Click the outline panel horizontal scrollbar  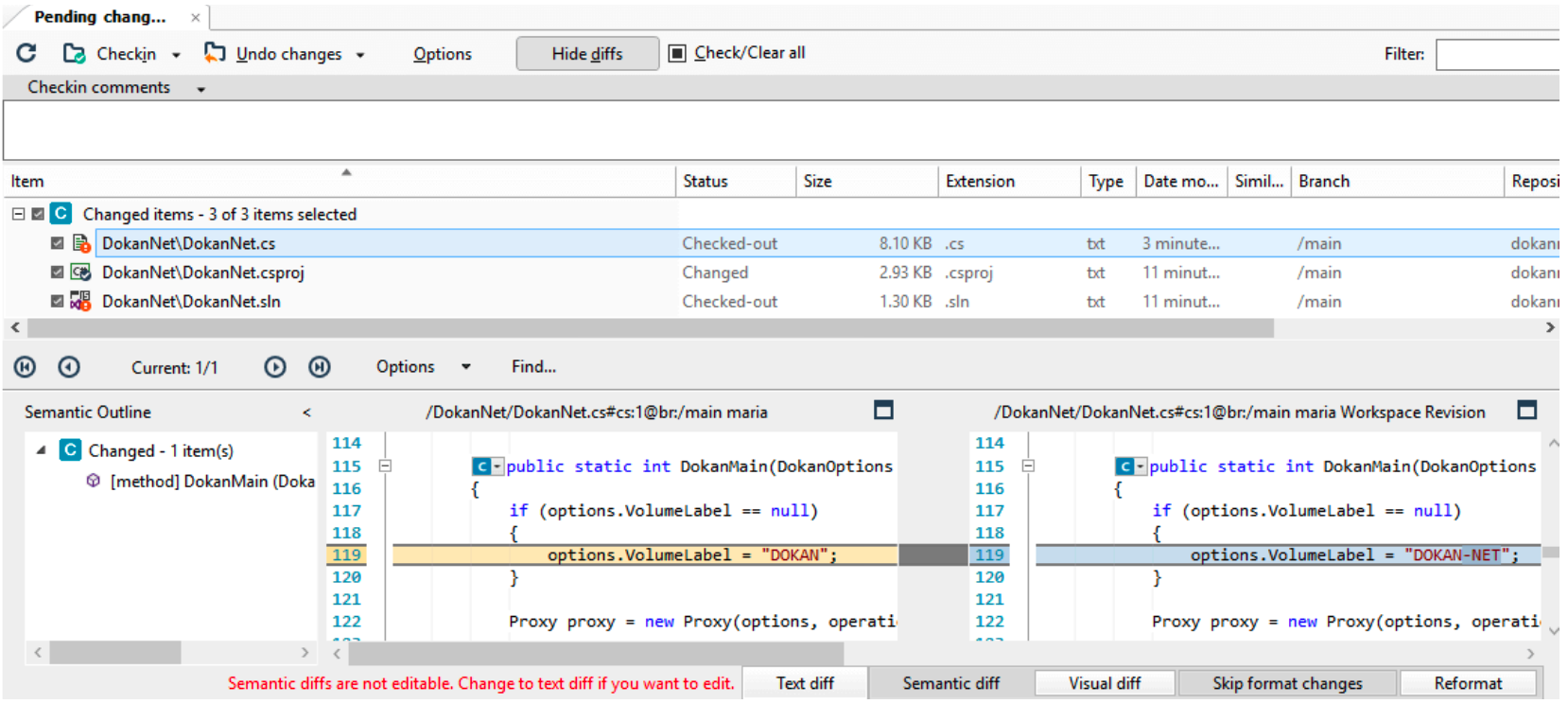pyautogui.click(x=115, y=652)
